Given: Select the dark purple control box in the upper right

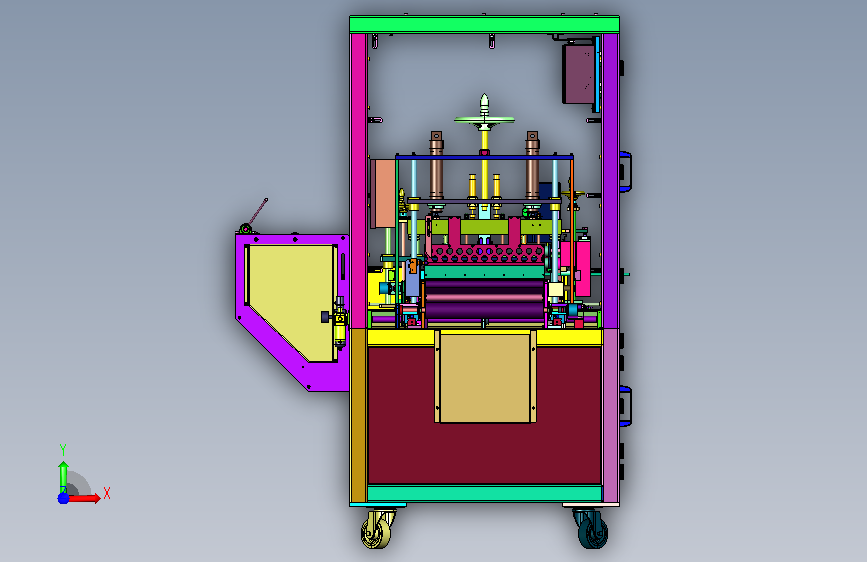Looking at the screenshot, I should pos(579,75).
